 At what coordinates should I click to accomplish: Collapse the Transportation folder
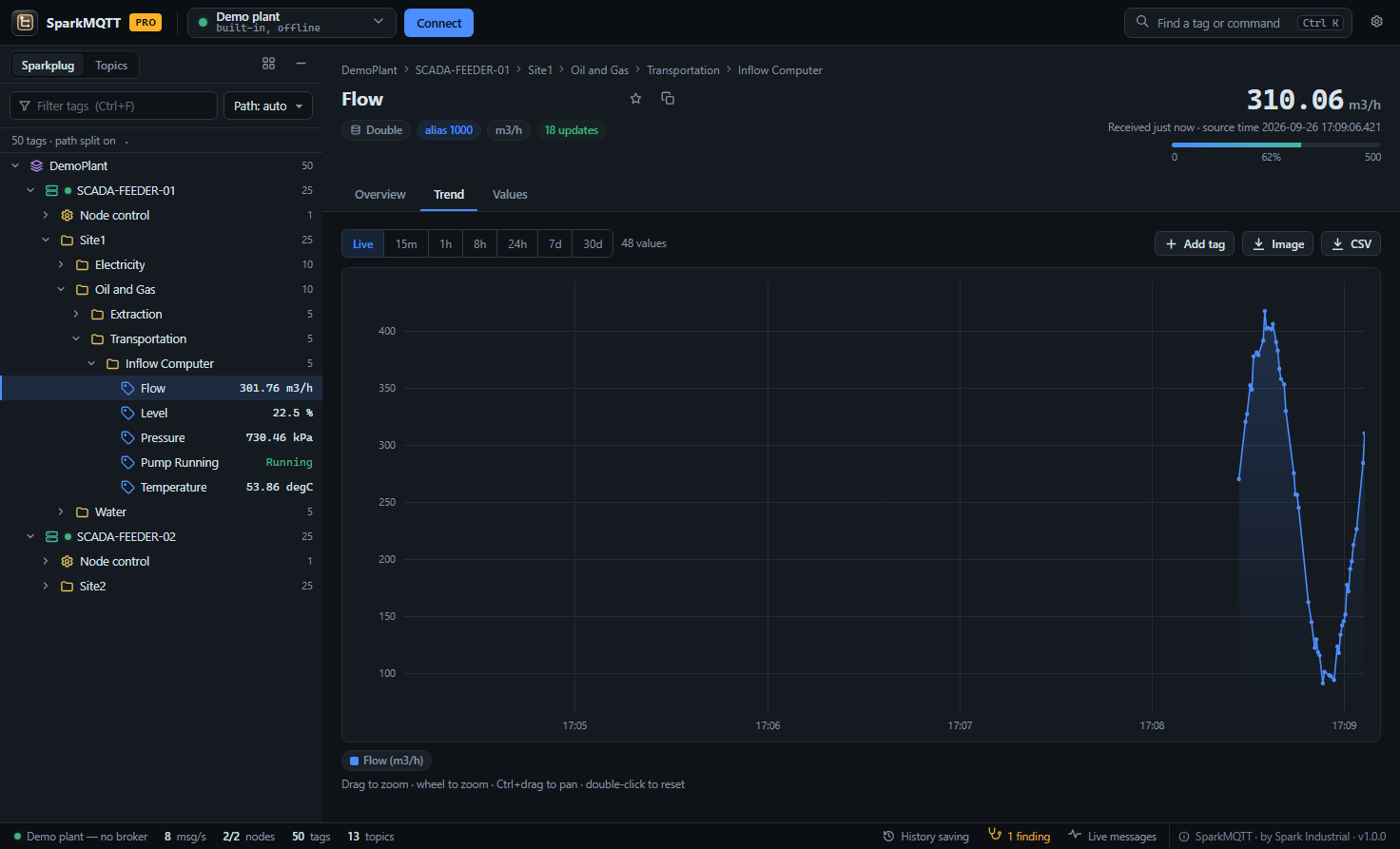(76, 338)
